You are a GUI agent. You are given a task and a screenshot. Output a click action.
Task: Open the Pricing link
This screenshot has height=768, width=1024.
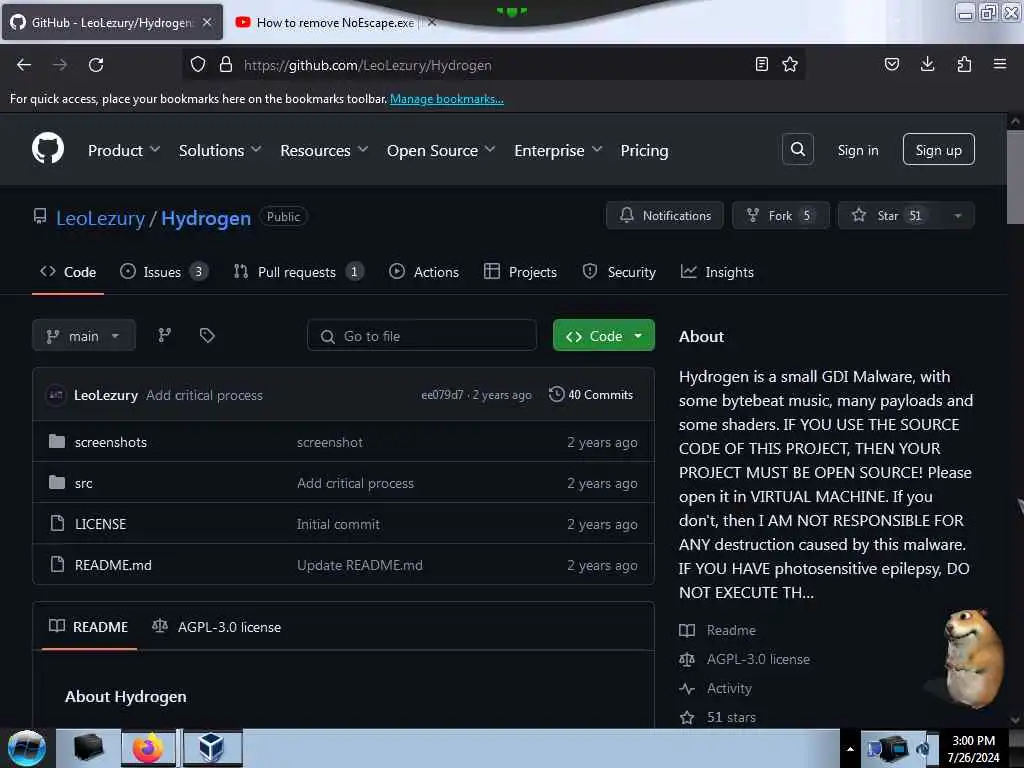pos(644,151)
